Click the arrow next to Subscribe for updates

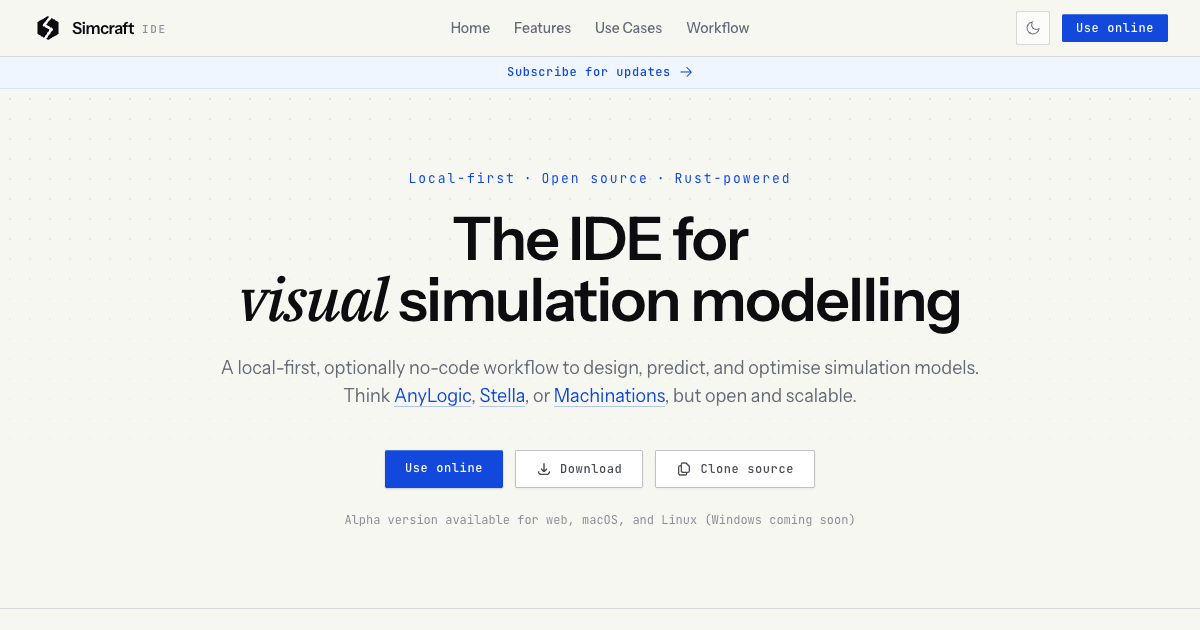[686, 72]
